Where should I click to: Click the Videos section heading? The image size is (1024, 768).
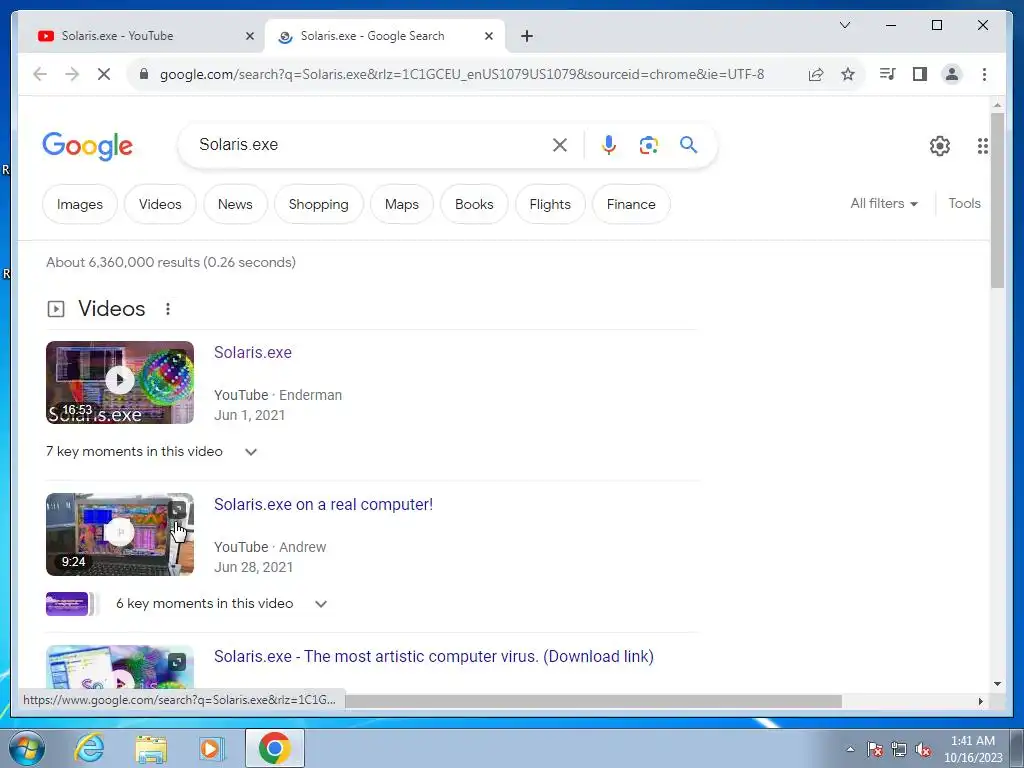[112, 309]
